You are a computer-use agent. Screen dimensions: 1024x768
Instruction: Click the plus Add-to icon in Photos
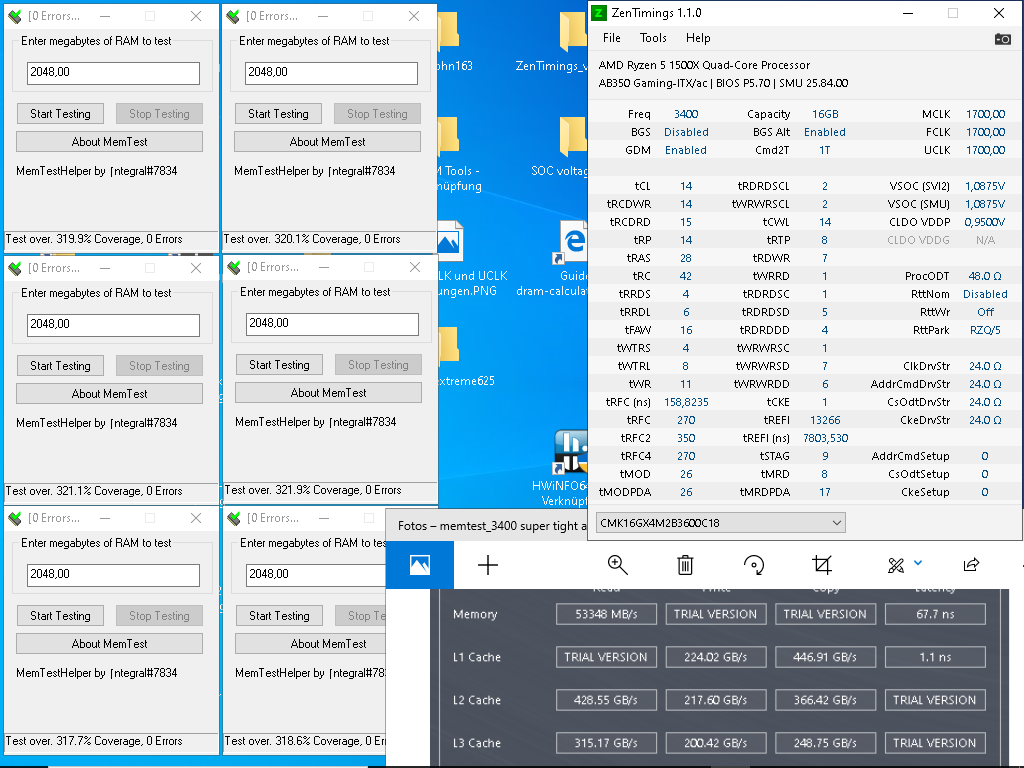(488, 565)
